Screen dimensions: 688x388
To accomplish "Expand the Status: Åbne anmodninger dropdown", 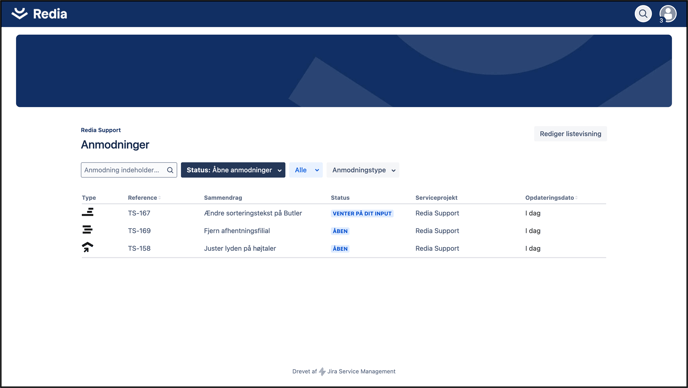I will pyautogui.click(x=233, y=170).
